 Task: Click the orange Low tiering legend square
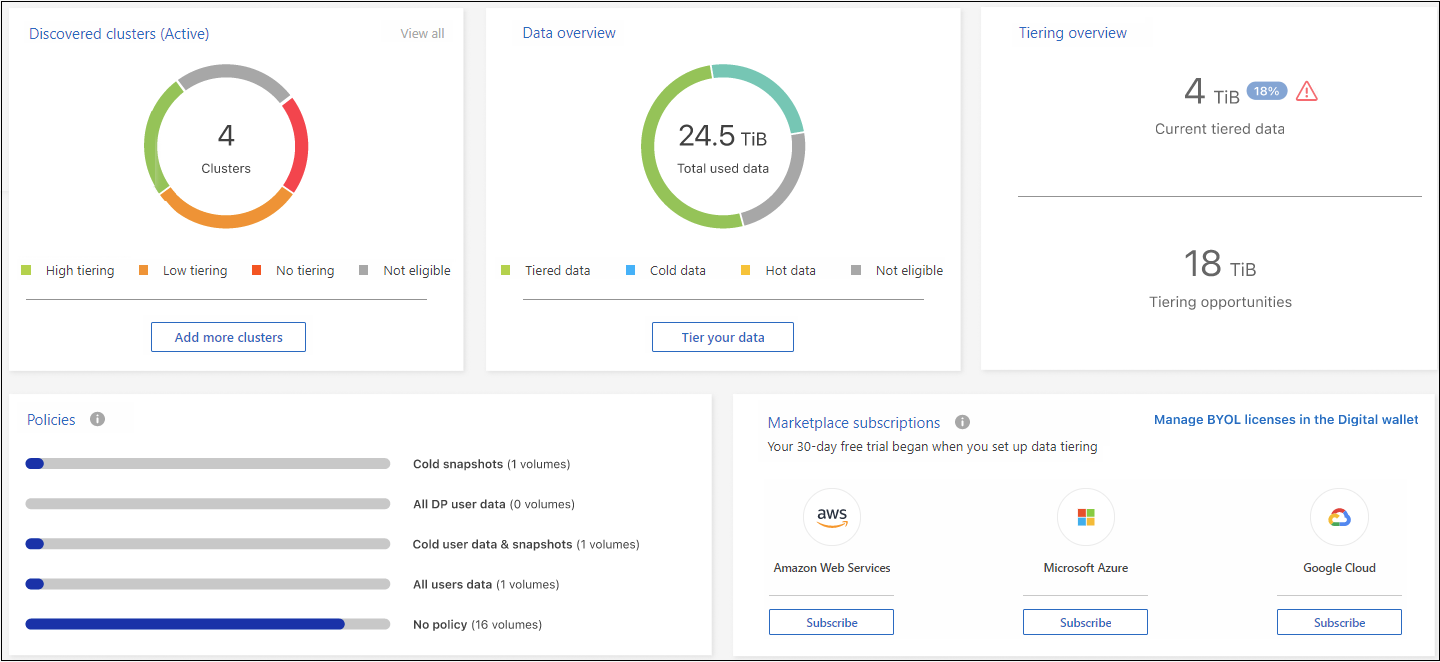click(x=144, y=270)
